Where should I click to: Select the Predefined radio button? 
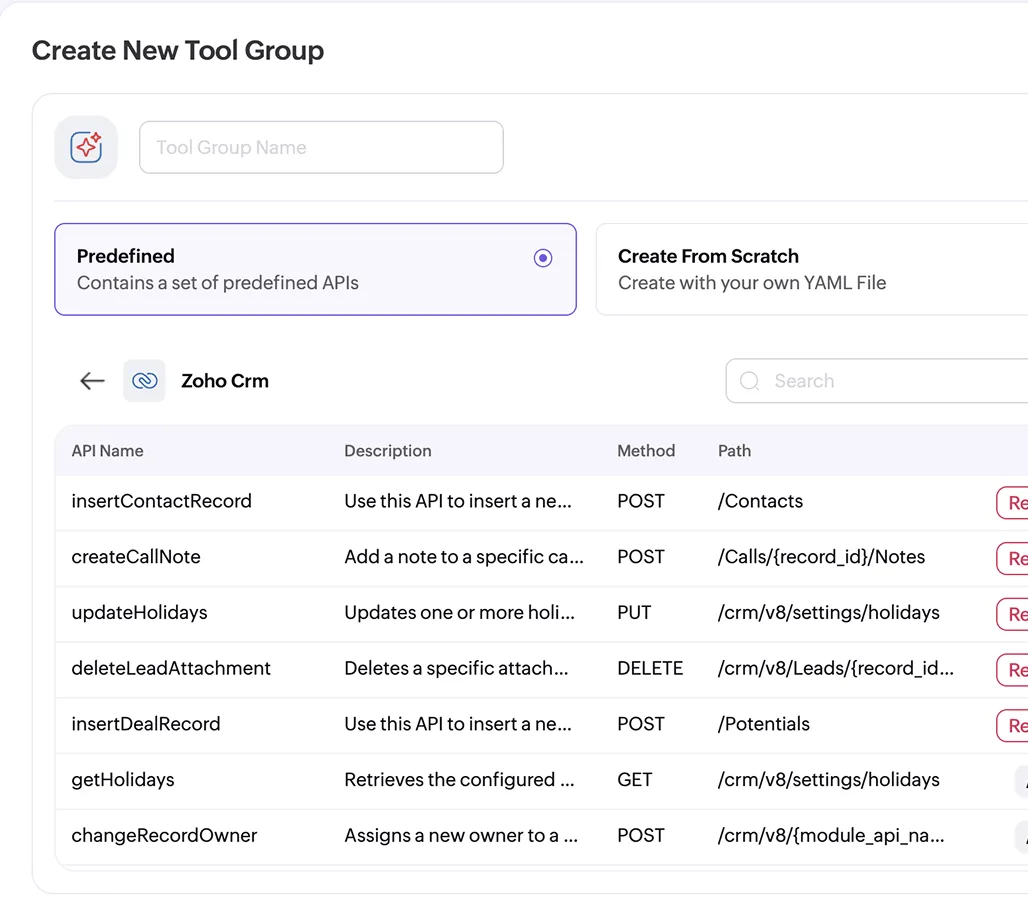[543, 258]
